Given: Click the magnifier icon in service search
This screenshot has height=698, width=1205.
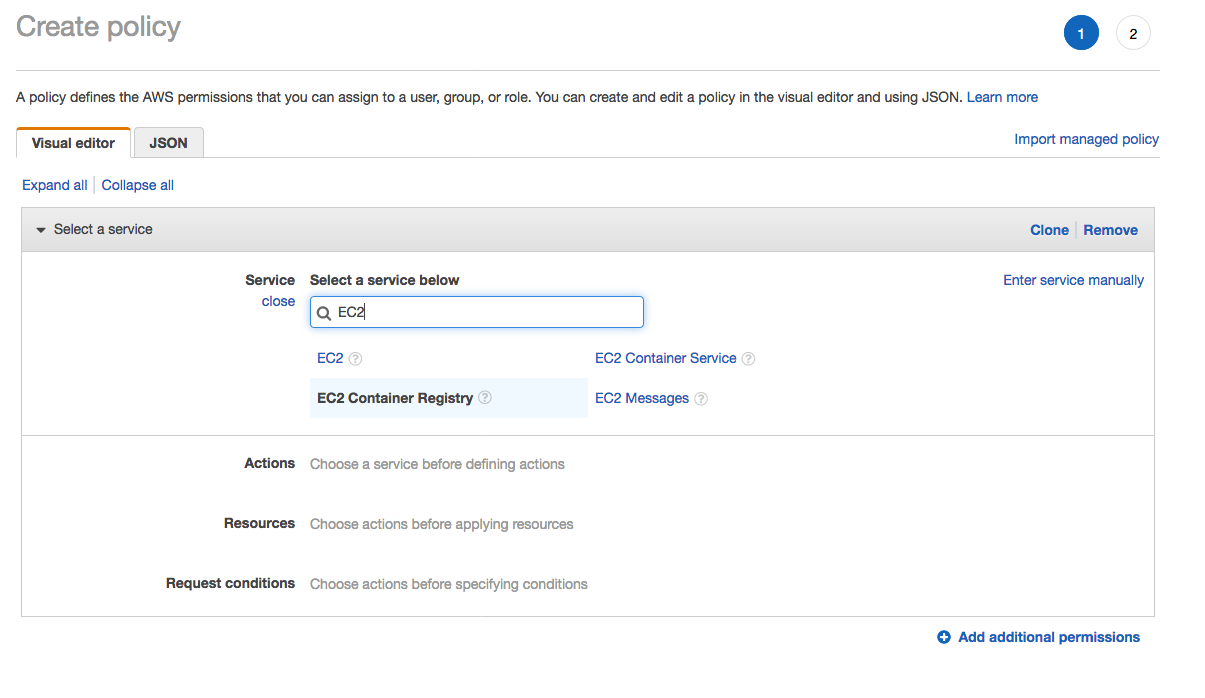Looking at the screenshot, I should (x=324, y=313).
